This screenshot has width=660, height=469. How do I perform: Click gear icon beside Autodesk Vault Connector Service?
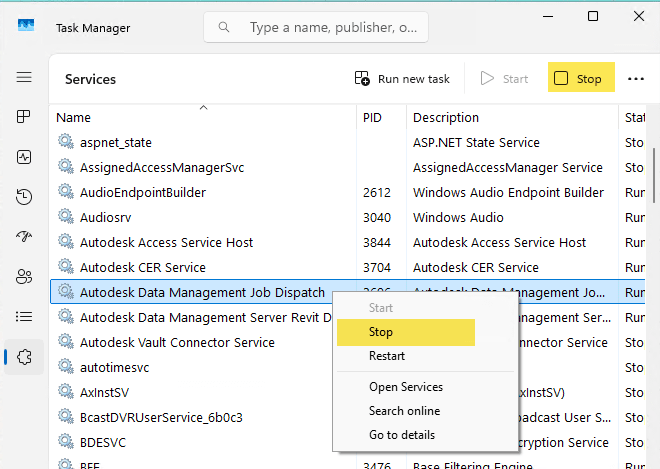pos(66,341)
